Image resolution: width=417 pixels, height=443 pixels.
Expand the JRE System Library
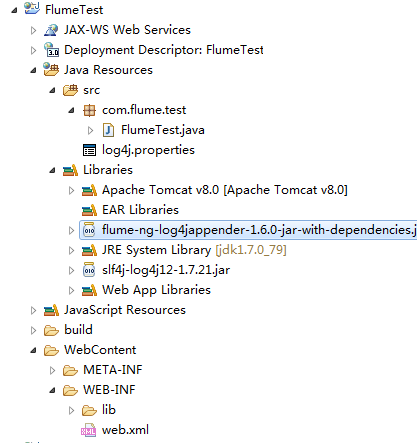click(71, 250)
